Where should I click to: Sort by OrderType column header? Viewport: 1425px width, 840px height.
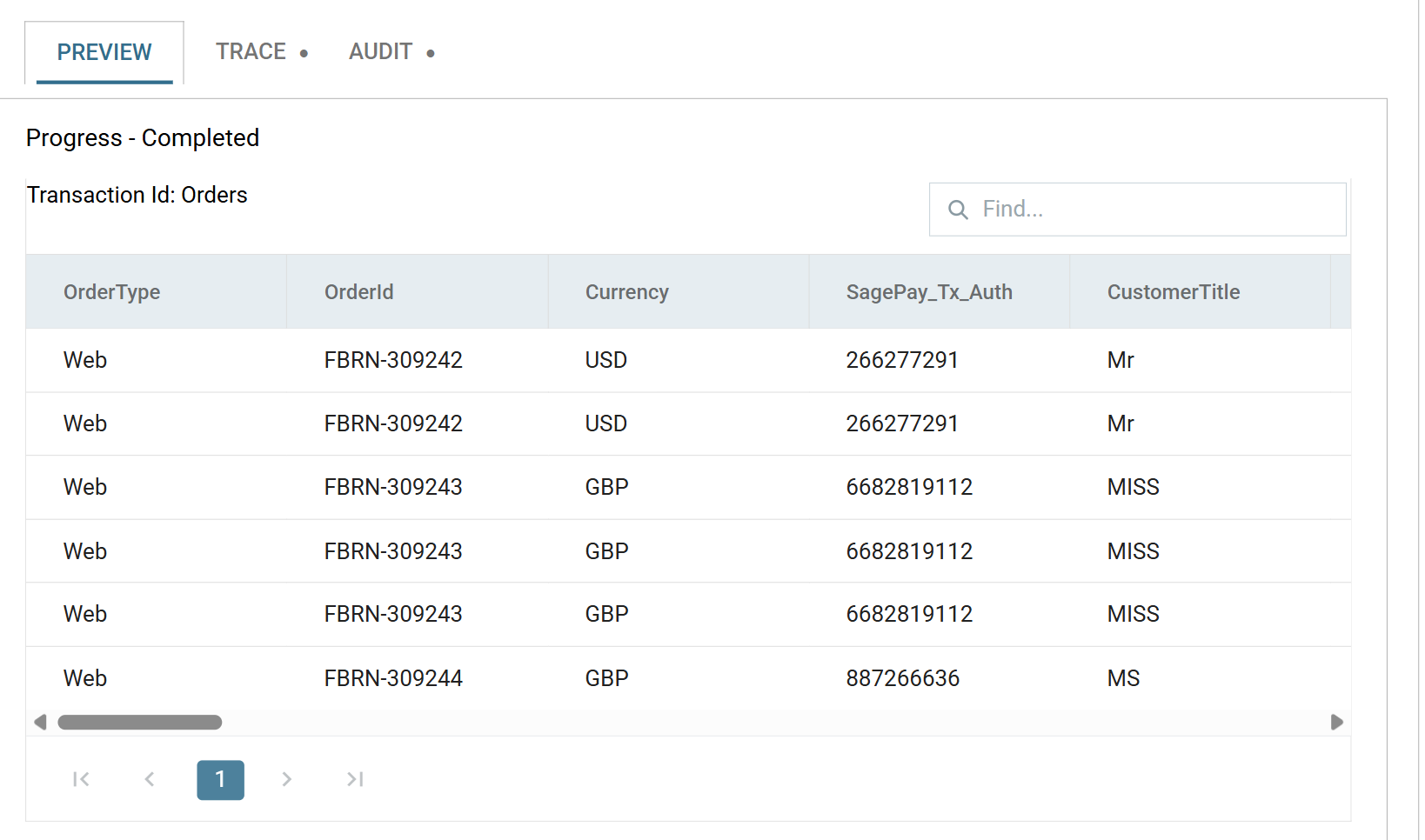(x=157, y=292)
